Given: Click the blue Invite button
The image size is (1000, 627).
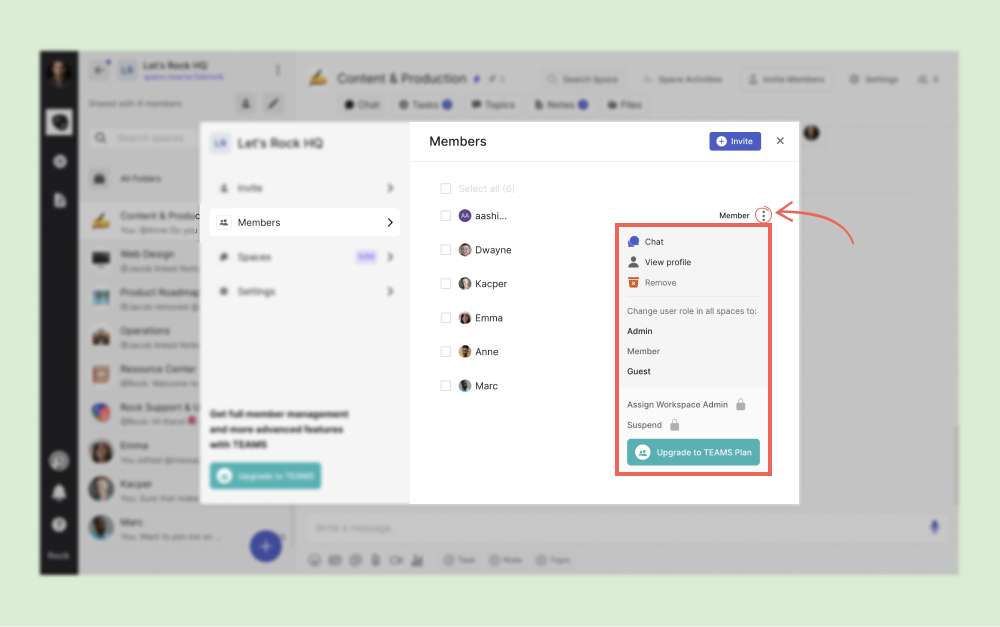Looking at the screenshot, I should click(x=735, y=141).
